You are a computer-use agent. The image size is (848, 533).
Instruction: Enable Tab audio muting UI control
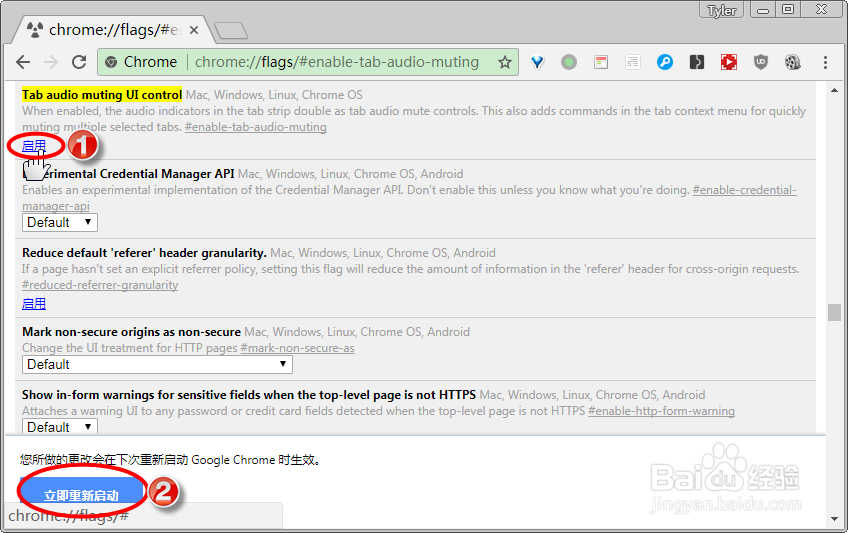tap(34, 145)
